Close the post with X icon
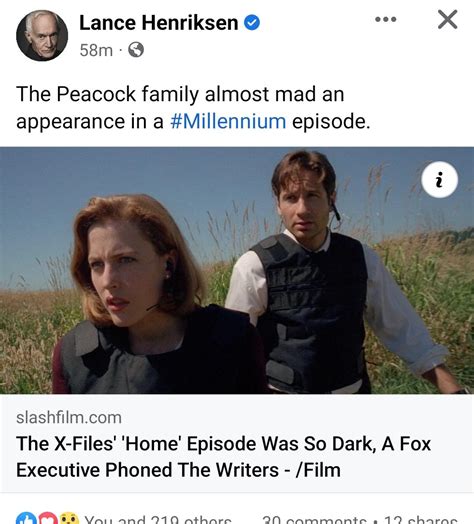The width and height of the screenshot is (474, 524). click(x=447, y=20)
